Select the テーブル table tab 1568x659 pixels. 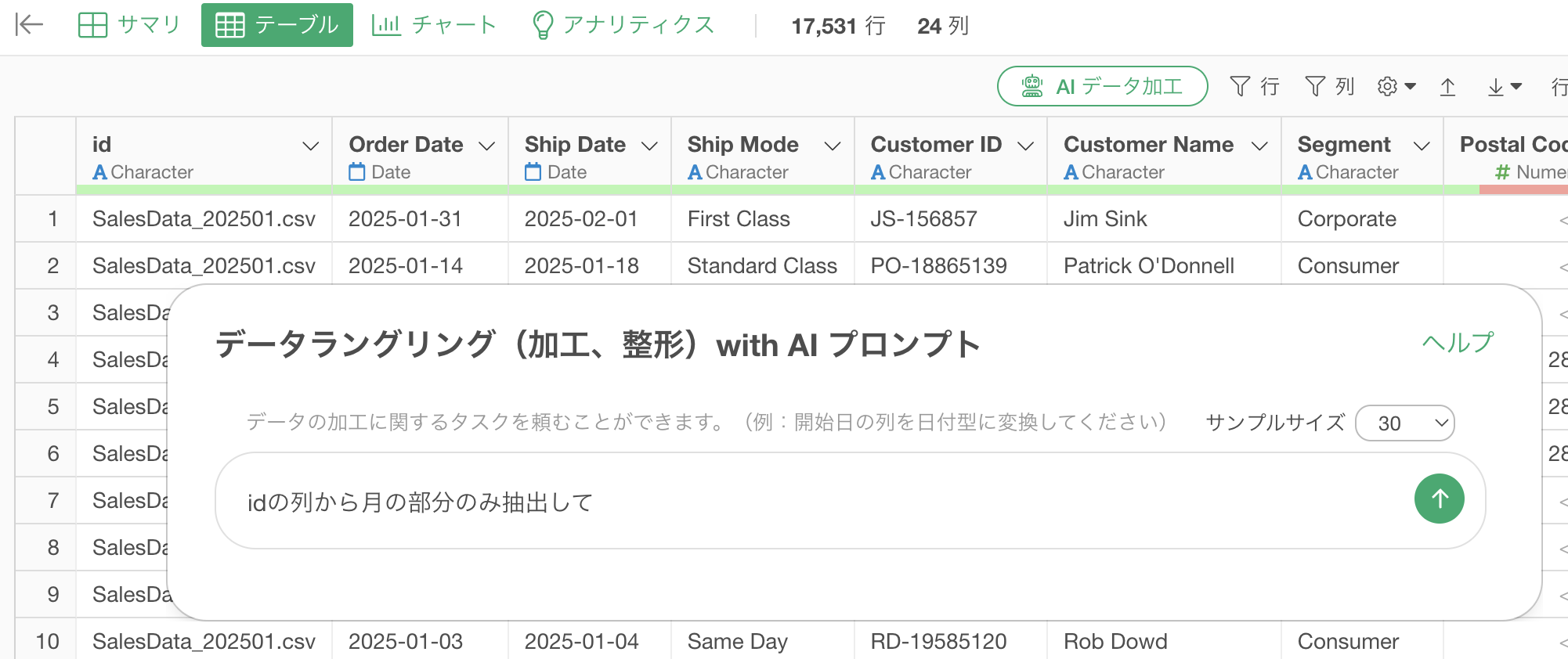(277, 25)
